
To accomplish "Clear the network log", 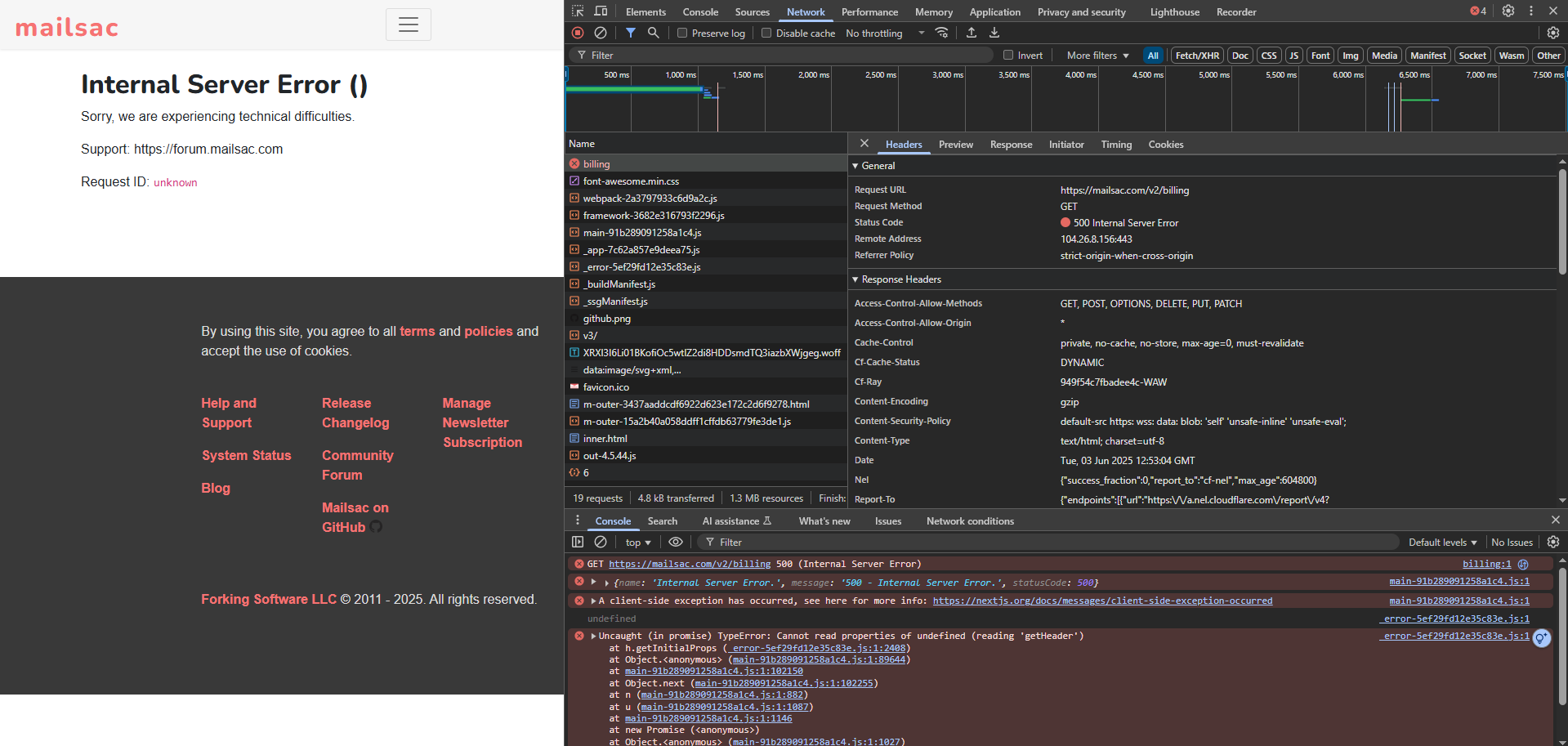I will 601,33.
